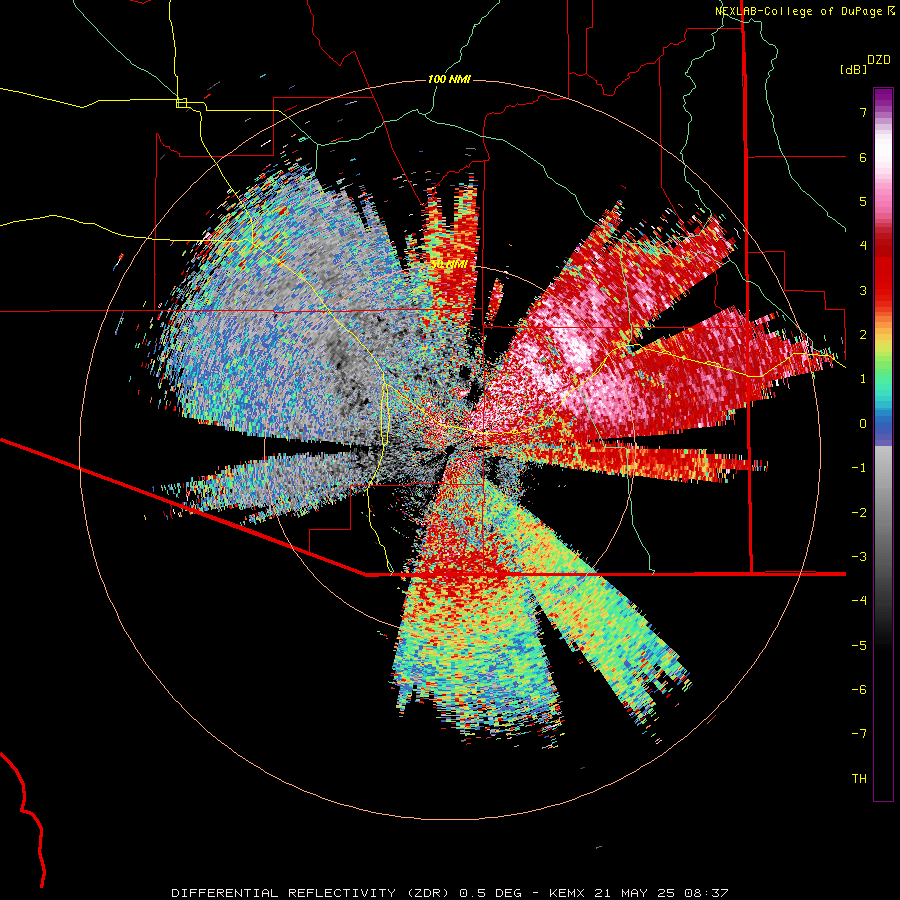Click the -2 value on the color scale
This screenshot has width=900, height=900.
[859, 513]
